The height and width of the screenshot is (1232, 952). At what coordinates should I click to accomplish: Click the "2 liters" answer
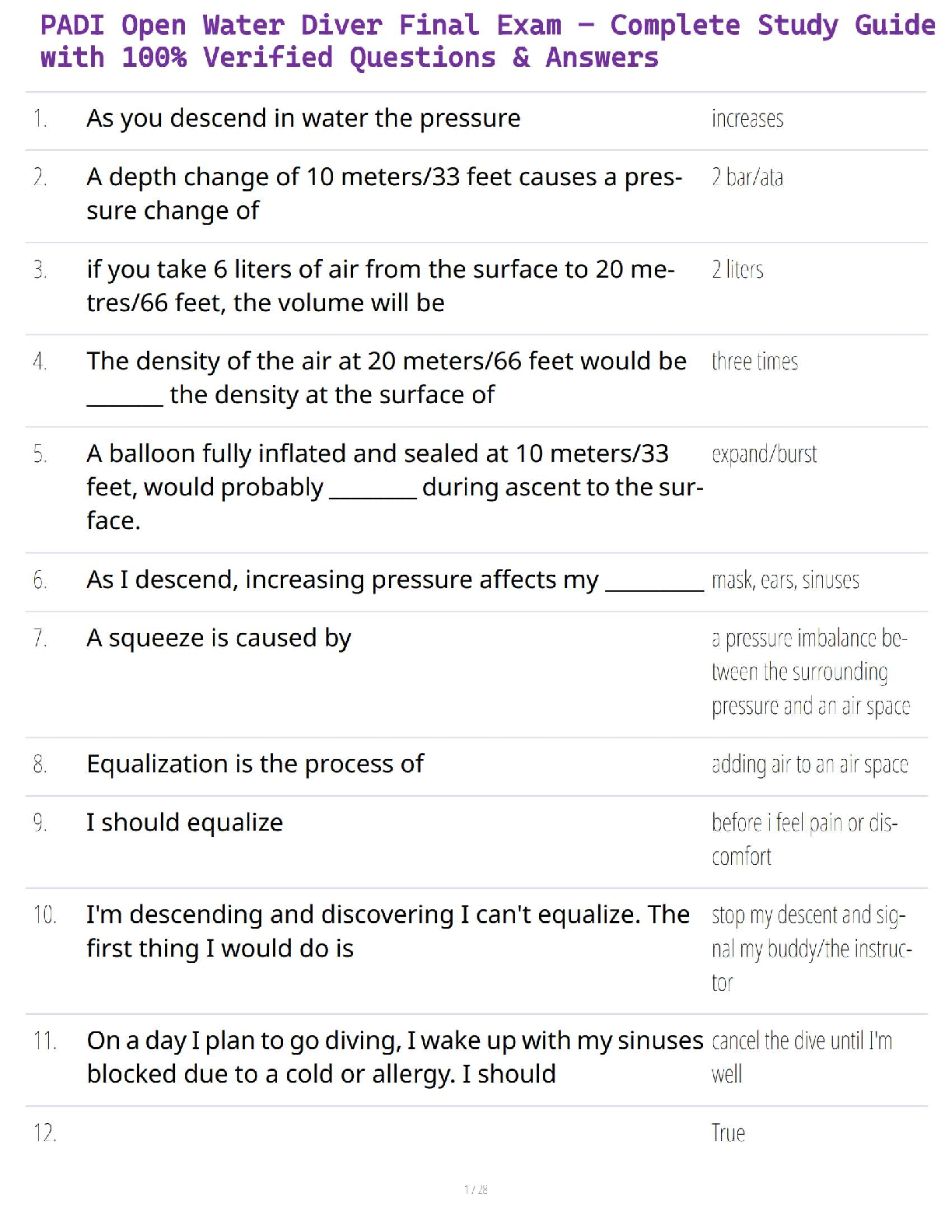coord(737,270)
